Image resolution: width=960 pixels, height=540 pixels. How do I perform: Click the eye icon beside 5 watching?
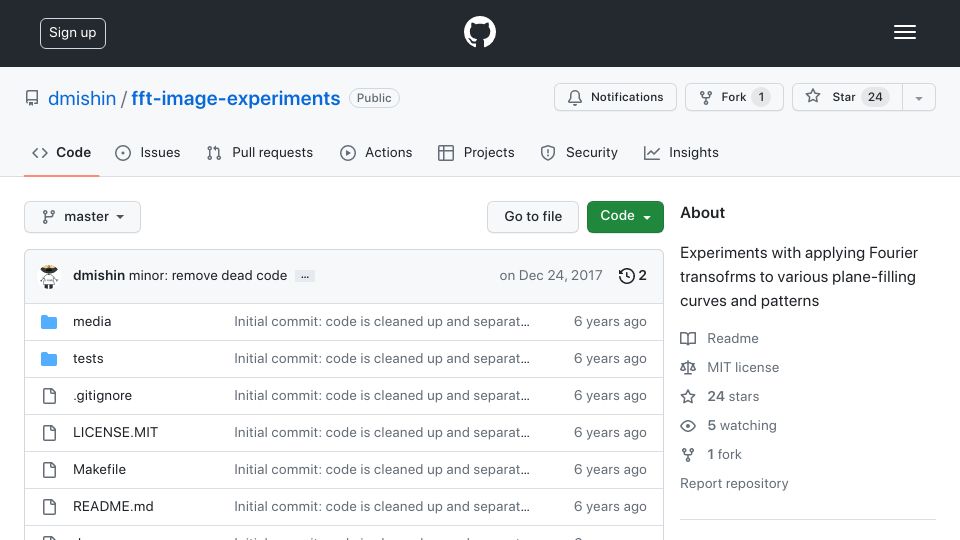688,426
